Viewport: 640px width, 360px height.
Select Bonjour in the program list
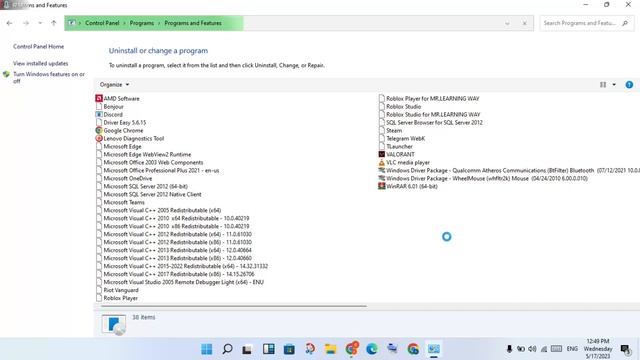tap(113, 107)
